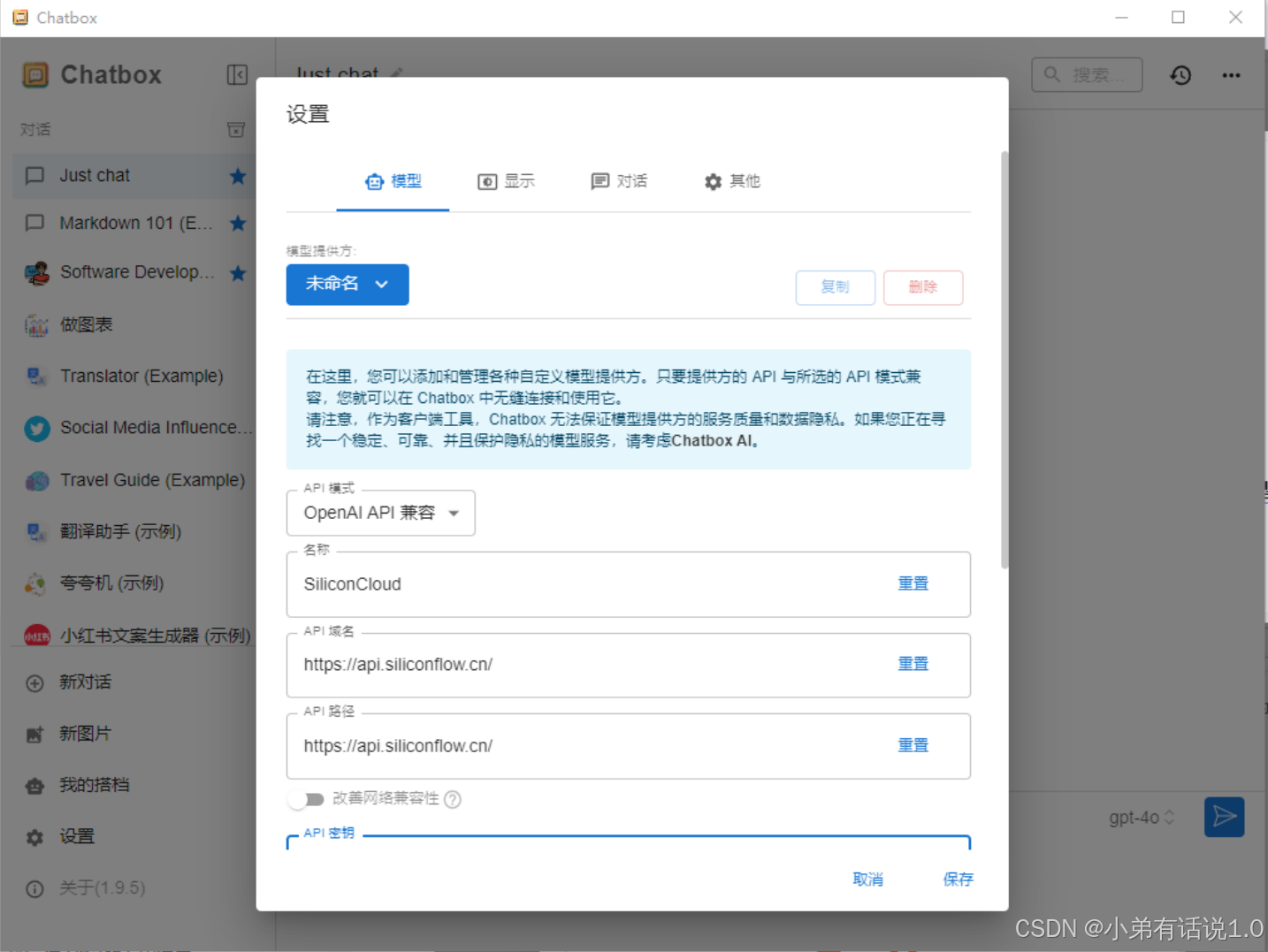Select the 模型 settings tab

pyautogui.click(x=393, y=181)
